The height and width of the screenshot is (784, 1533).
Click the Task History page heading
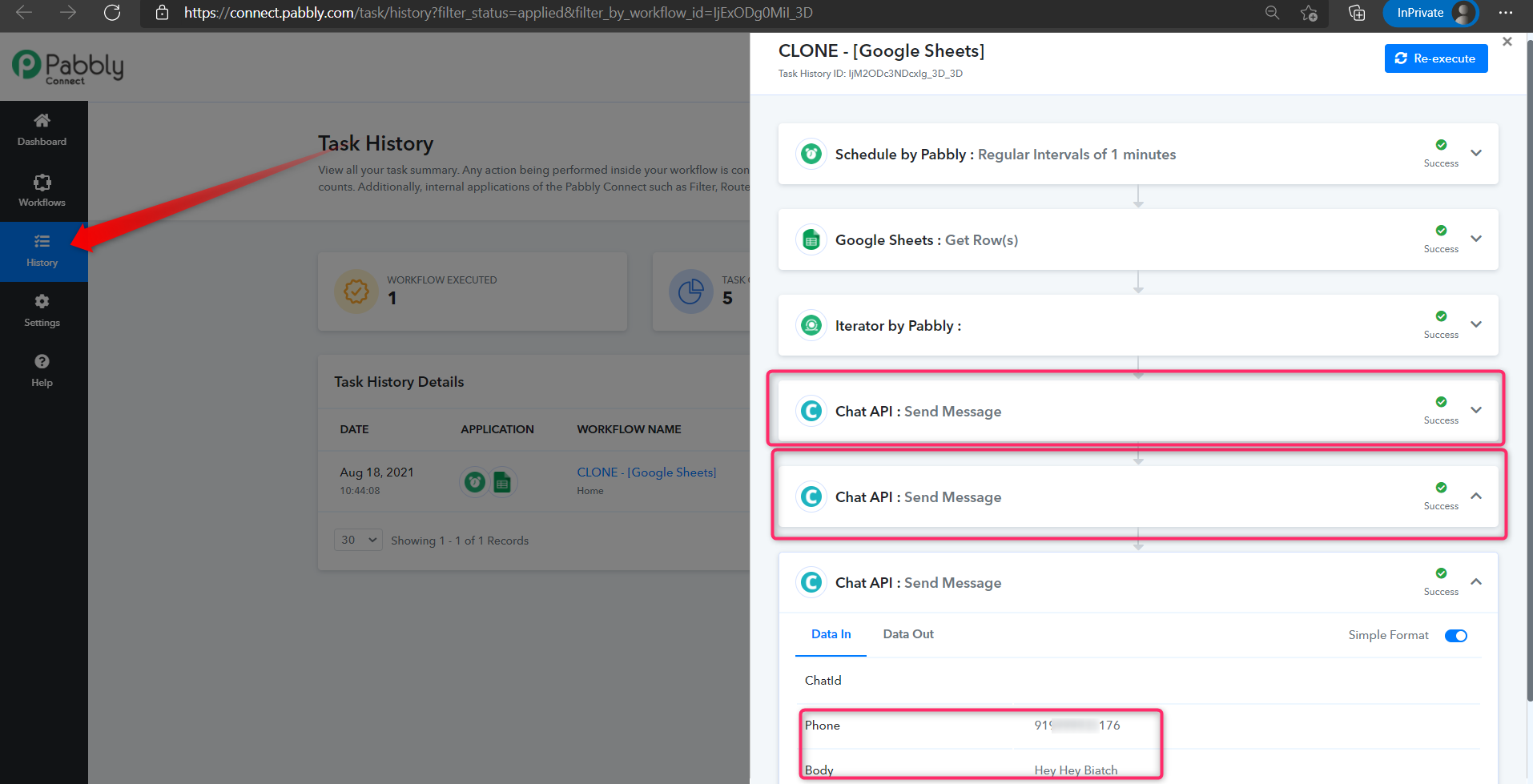(376, 143)
